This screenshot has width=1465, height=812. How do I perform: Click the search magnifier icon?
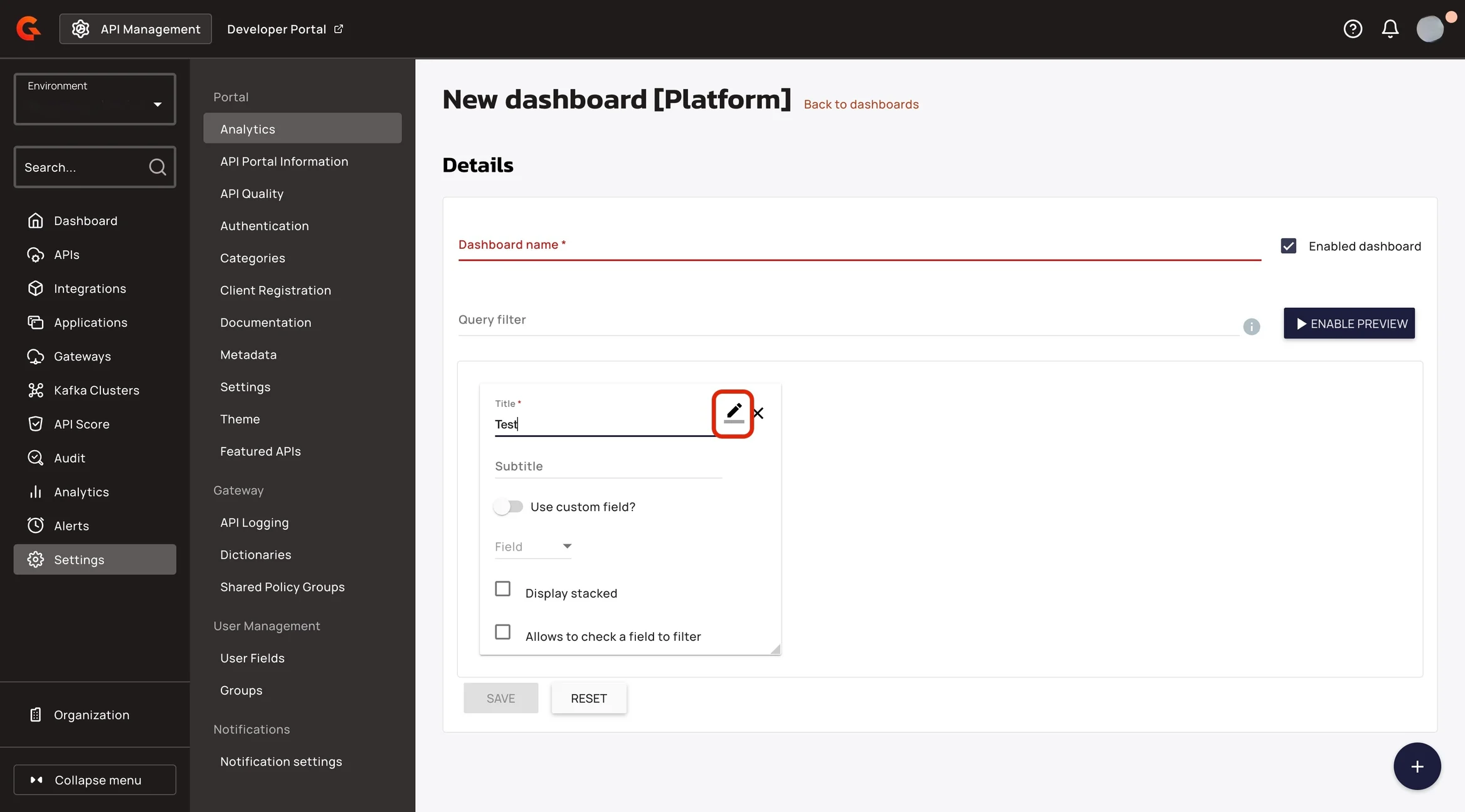click(157, 167)
